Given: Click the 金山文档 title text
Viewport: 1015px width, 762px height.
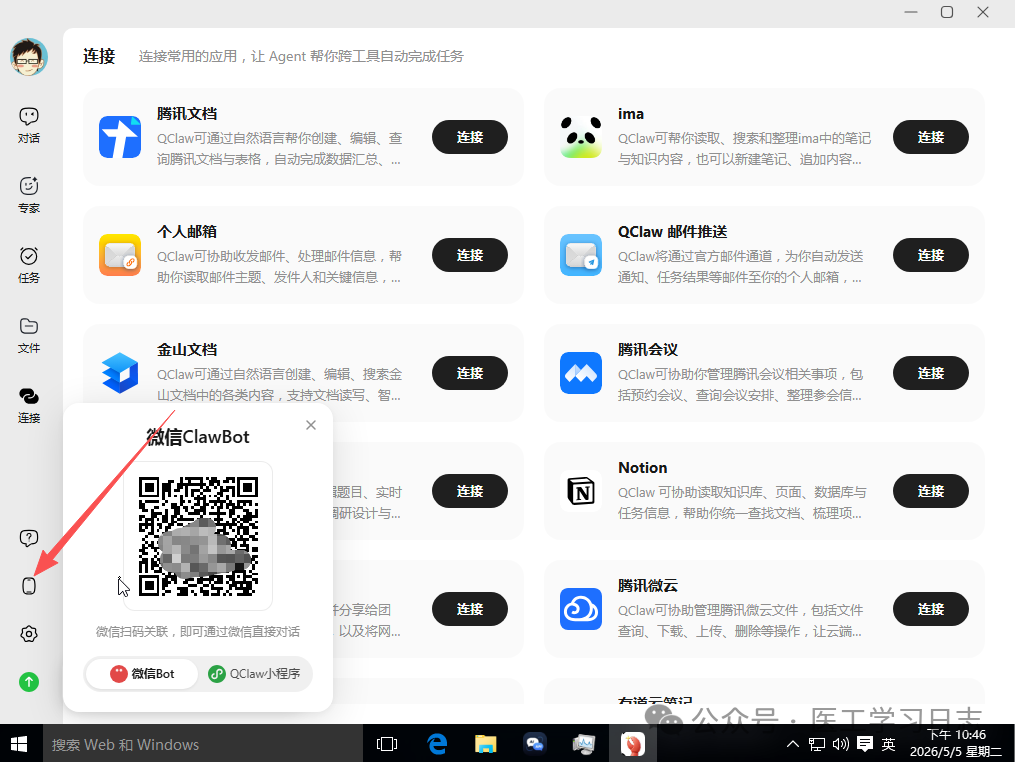Looking at the screenshot, I should pyautogui.click(x=187, y=350).
